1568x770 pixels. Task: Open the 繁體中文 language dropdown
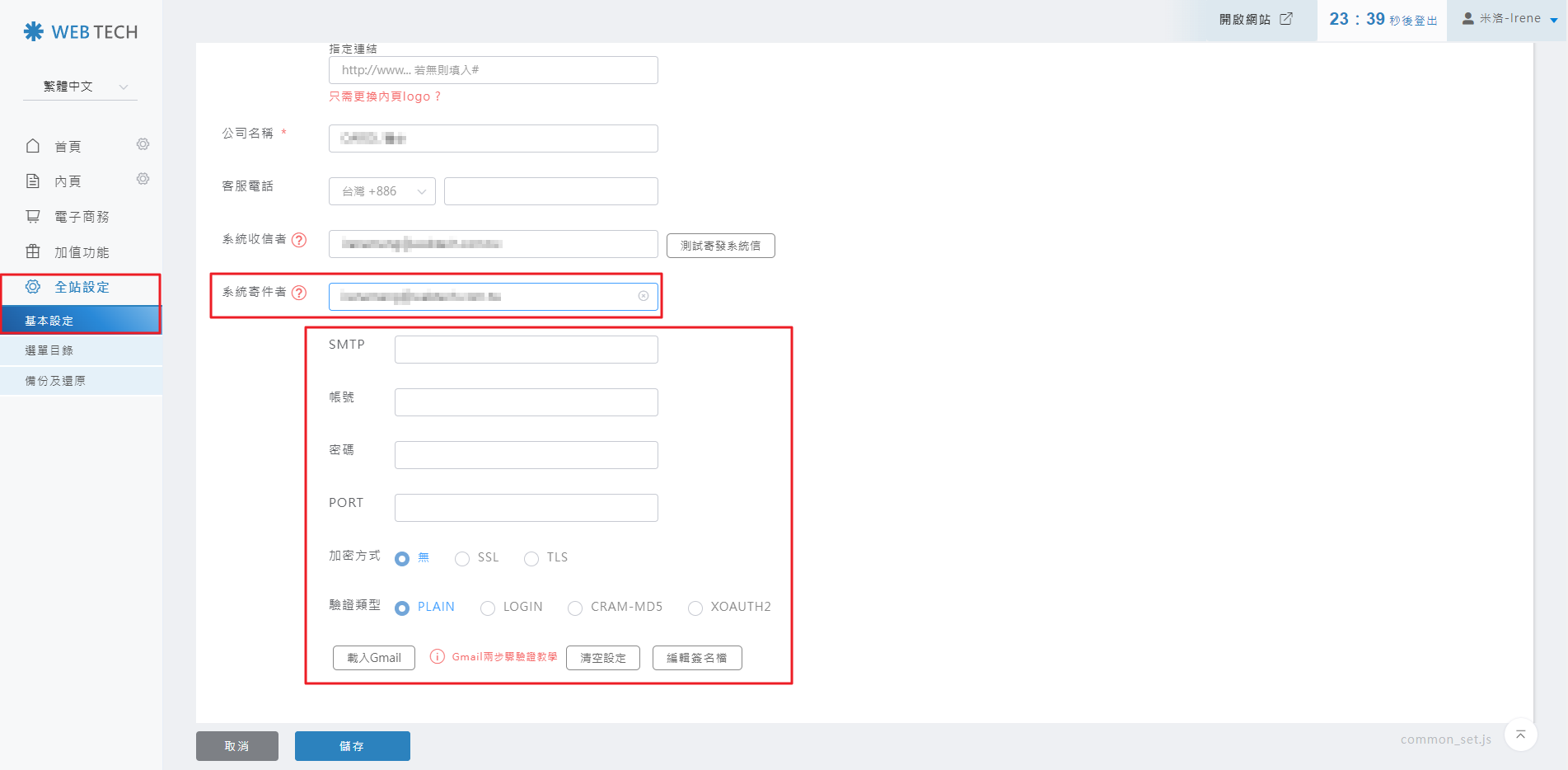[x=80, y=87]
